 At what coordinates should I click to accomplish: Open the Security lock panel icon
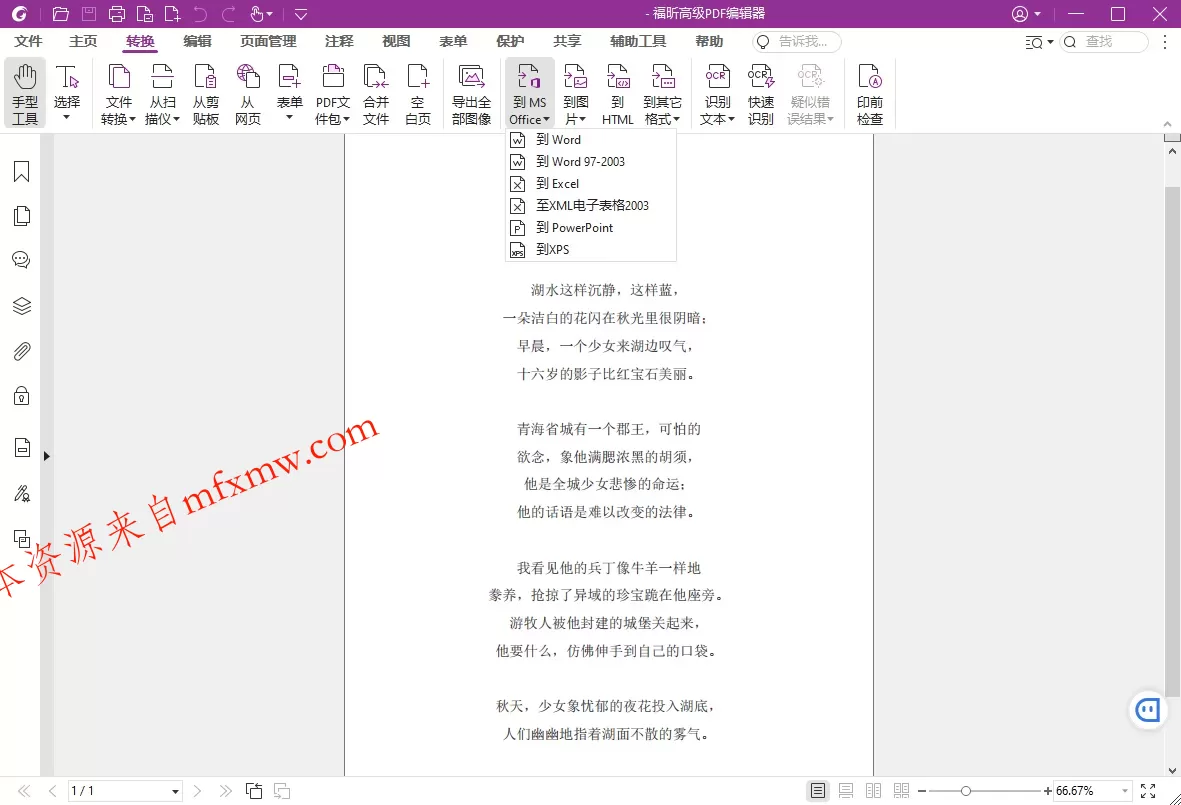22,396
